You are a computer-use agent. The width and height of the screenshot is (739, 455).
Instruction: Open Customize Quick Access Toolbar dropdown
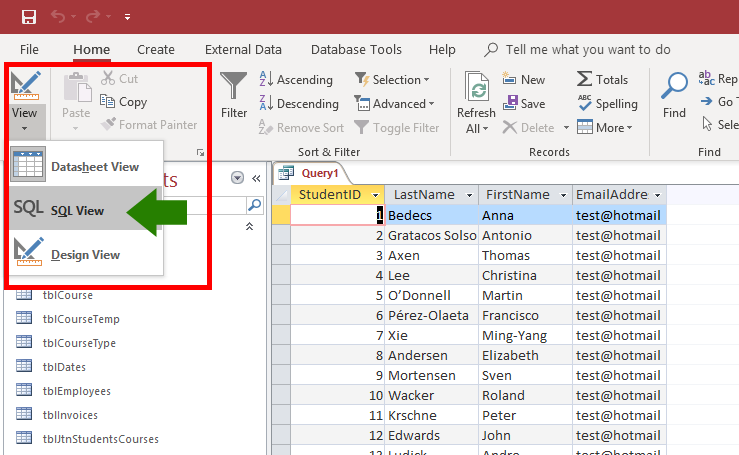(127, 17)
